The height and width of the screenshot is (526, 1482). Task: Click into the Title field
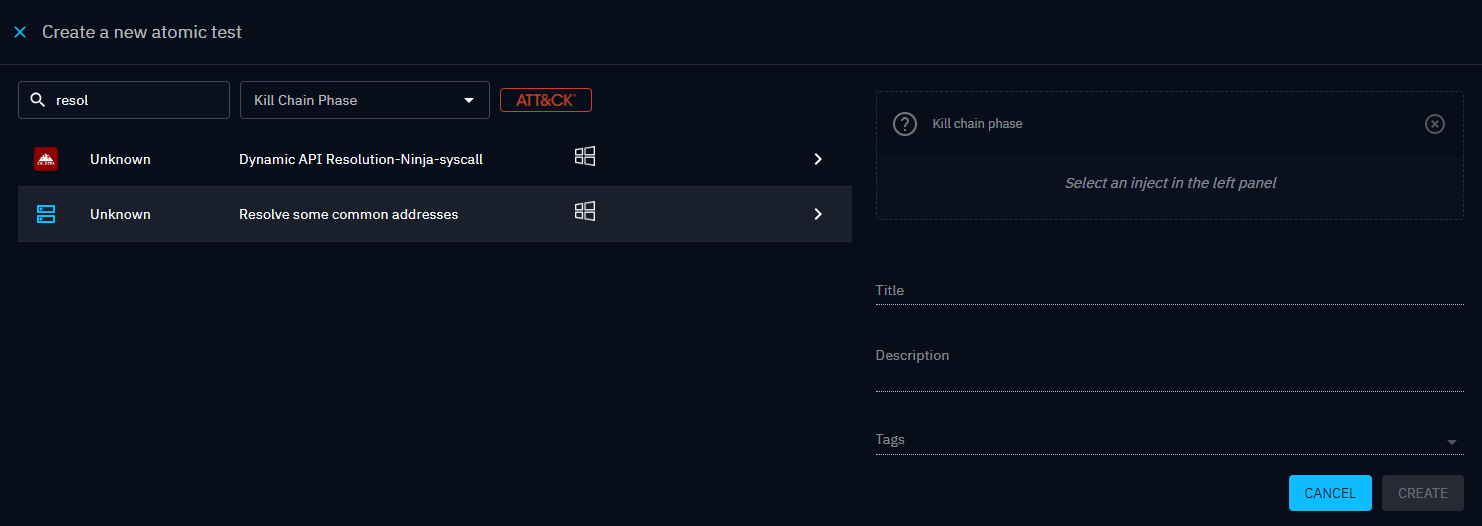pos(1169,291)
